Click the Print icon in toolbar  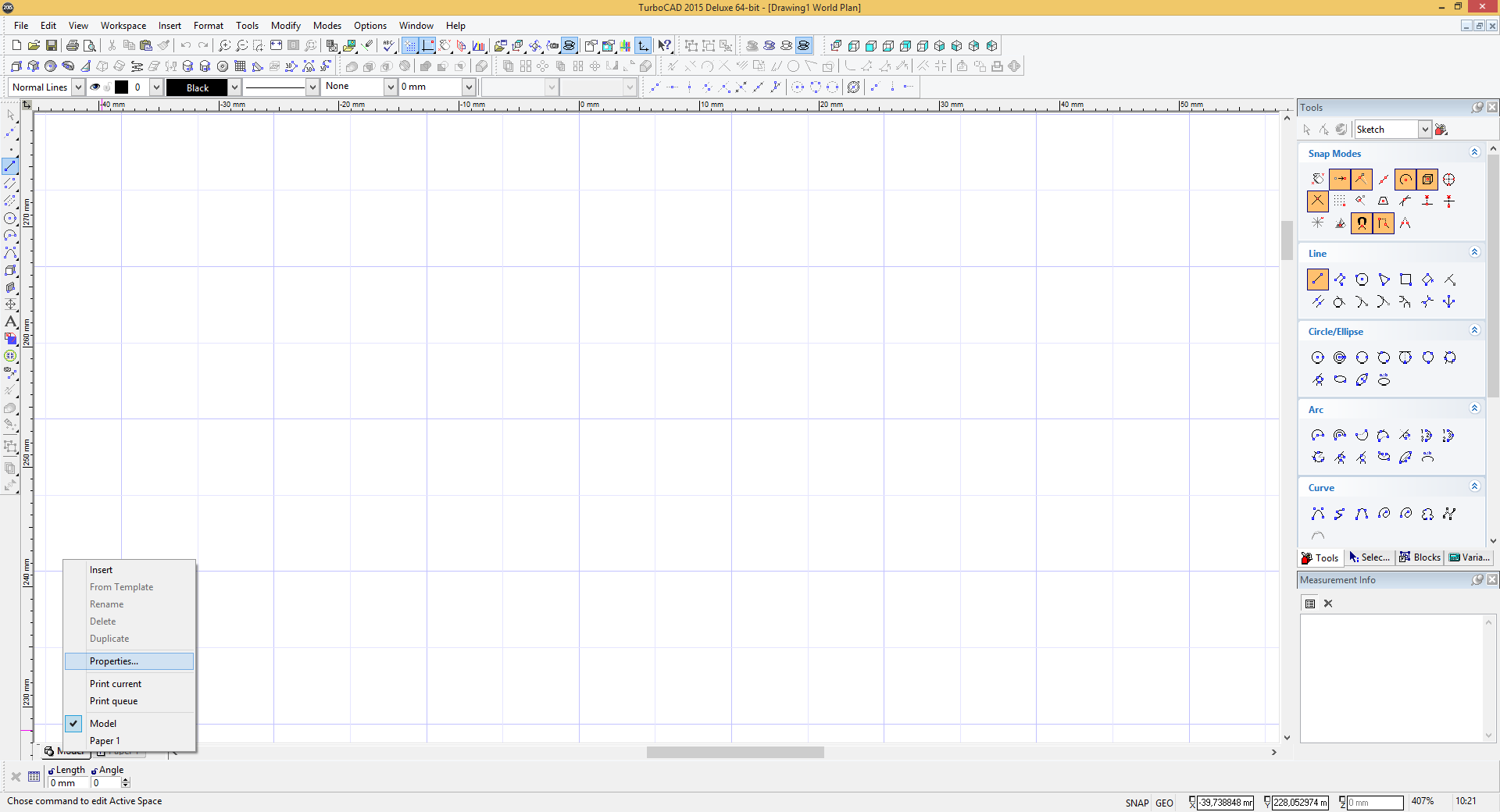tap(73, 45)
